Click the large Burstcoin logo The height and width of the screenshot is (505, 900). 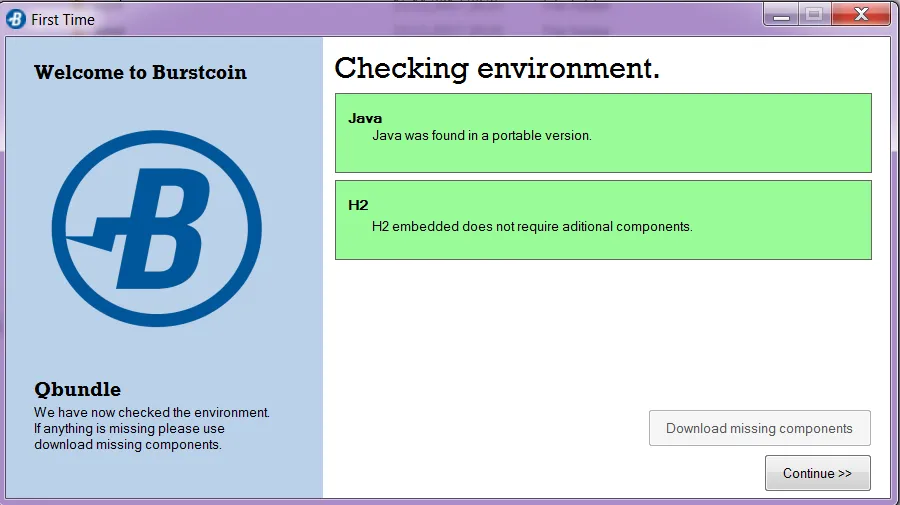coord(157,228)
